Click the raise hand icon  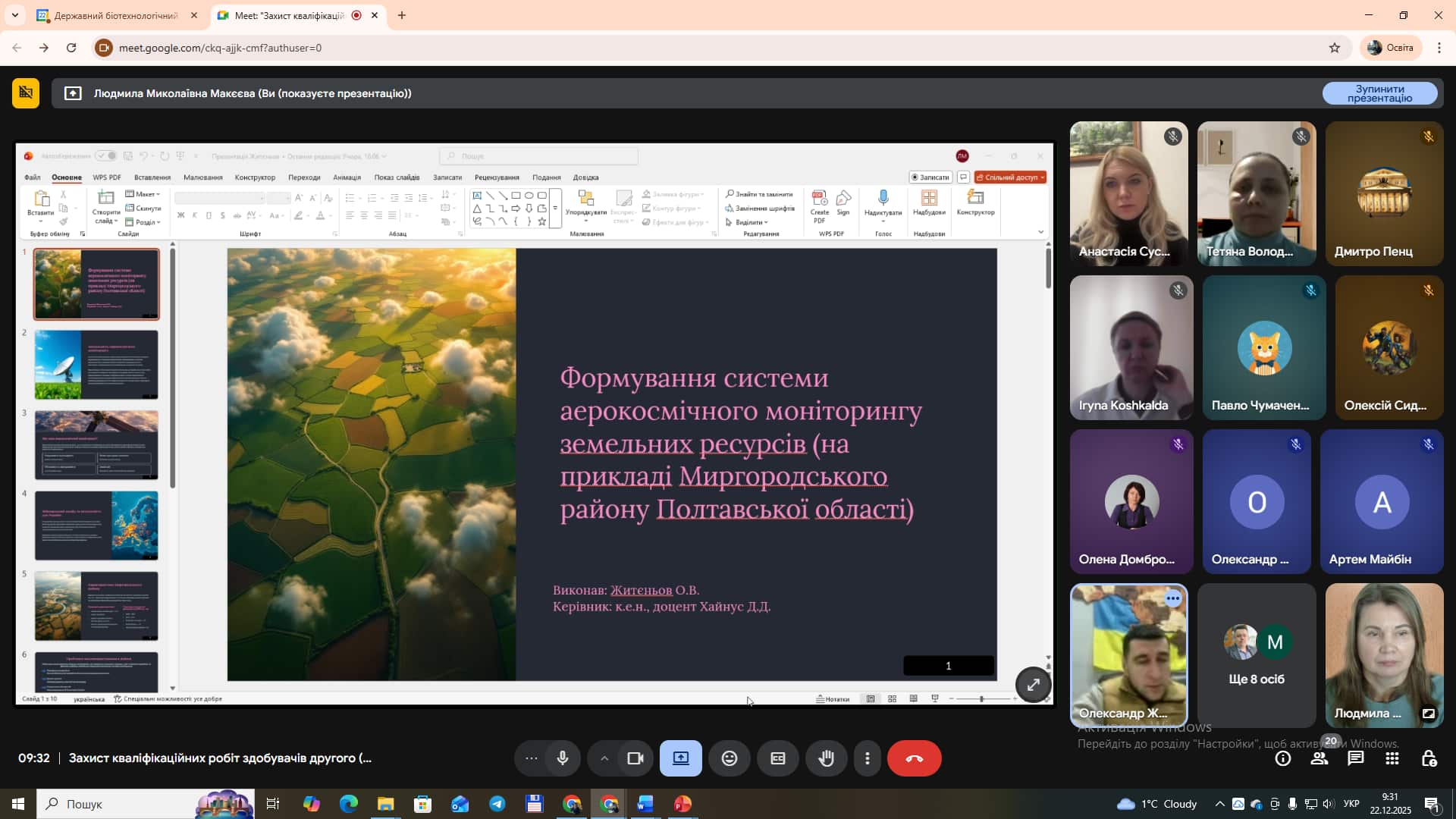point(827,758)
